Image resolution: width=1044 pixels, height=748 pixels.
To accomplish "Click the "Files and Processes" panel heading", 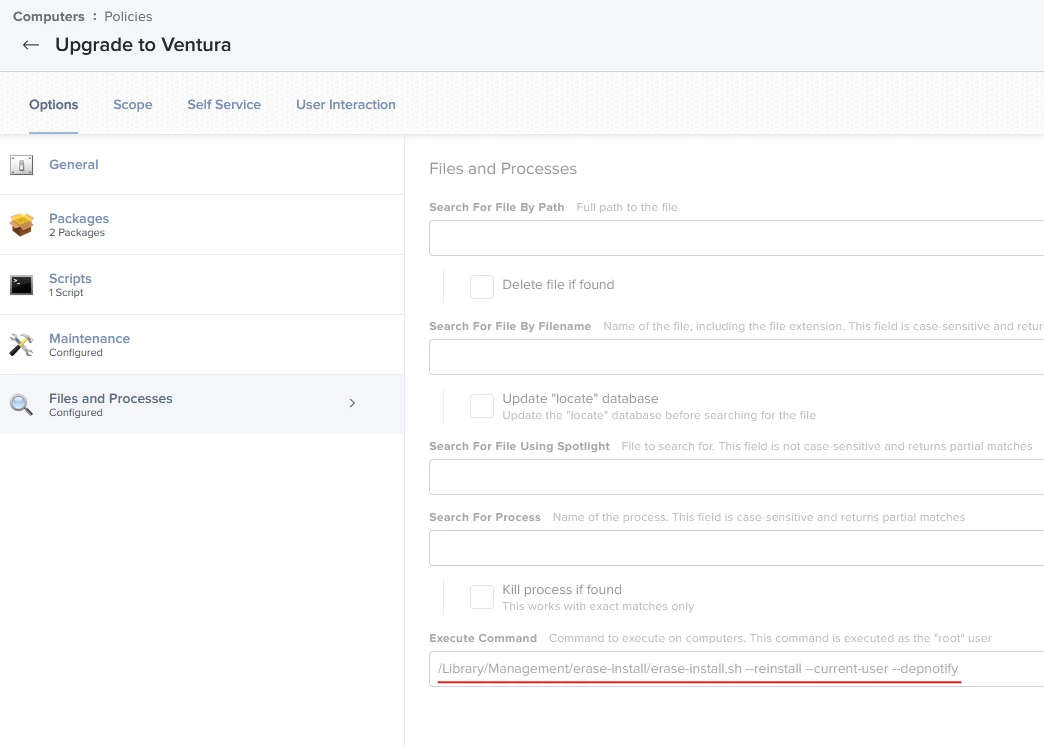I will tap(503, 169).
